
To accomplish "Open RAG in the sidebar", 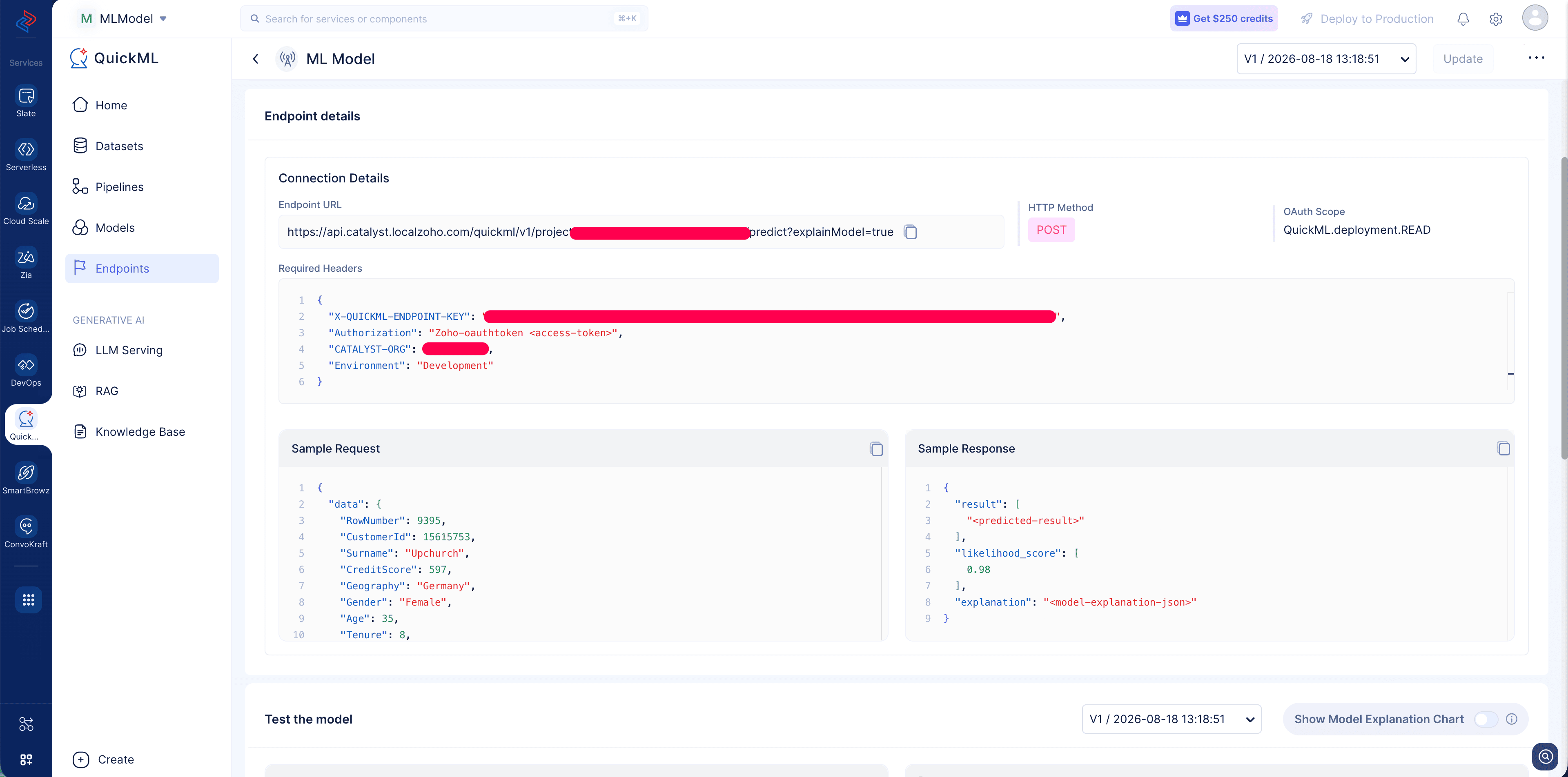I will point(142,391).
